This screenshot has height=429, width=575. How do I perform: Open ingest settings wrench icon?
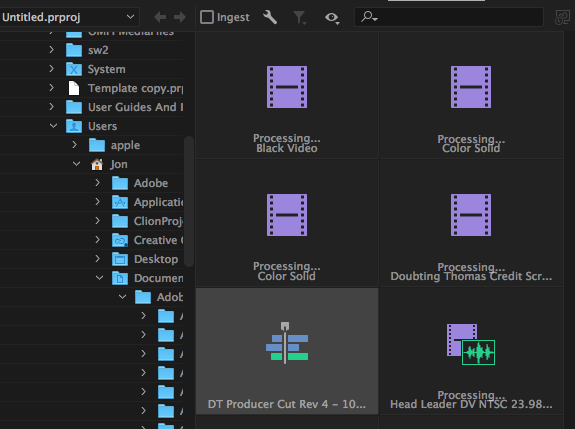pos(270,17)
